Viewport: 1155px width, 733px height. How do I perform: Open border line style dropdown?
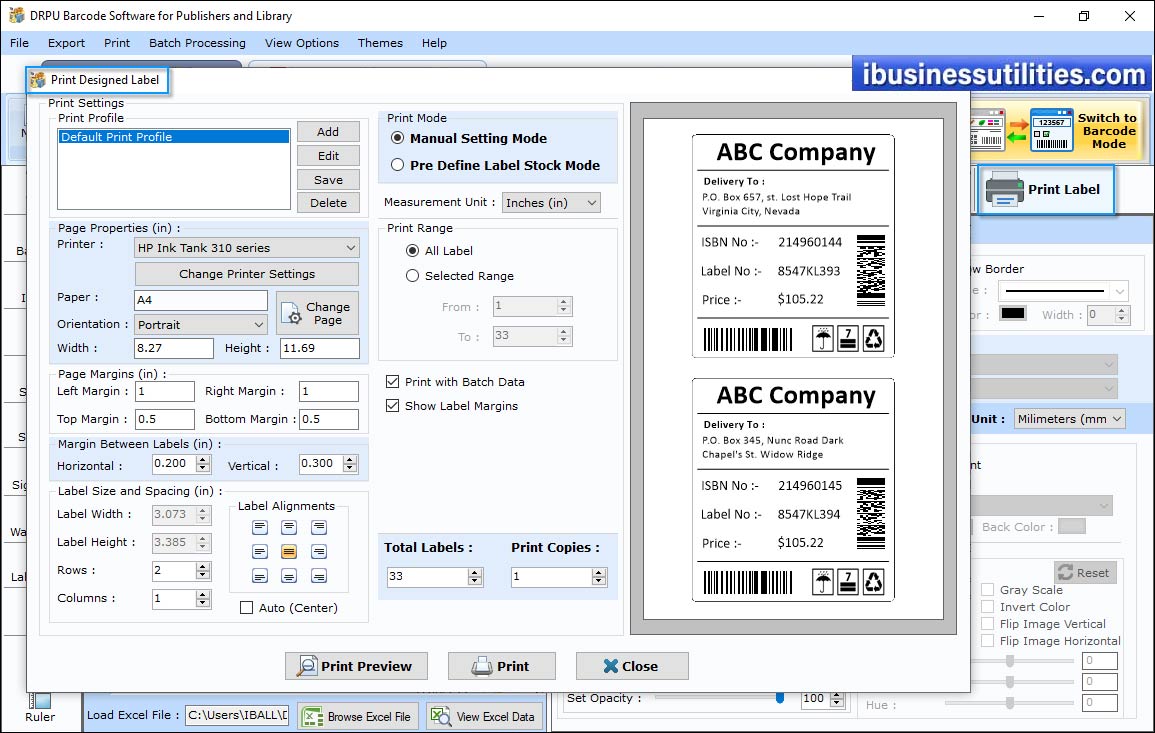tap(1063, 290)
